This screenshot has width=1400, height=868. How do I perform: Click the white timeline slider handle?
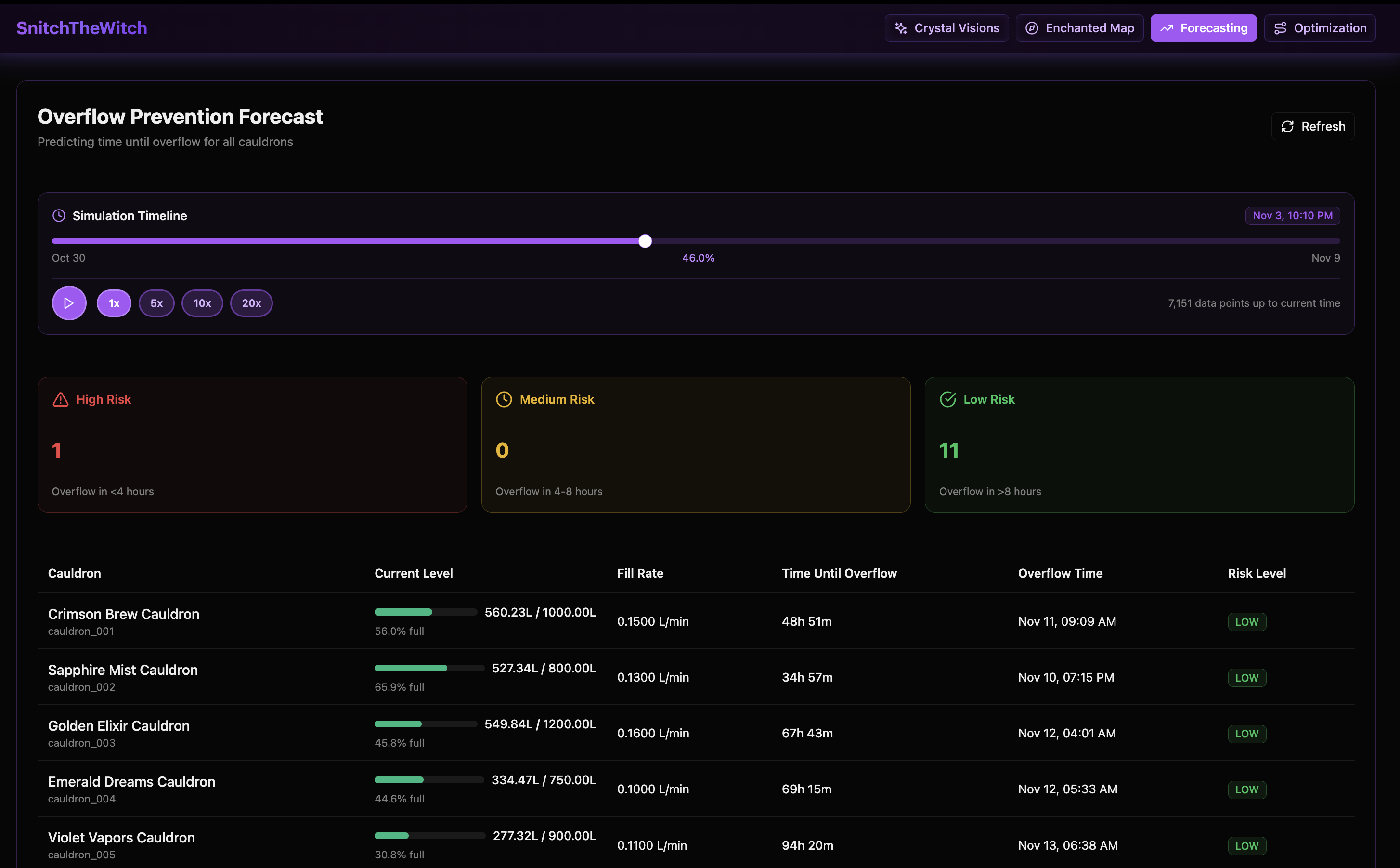[645, 241]
